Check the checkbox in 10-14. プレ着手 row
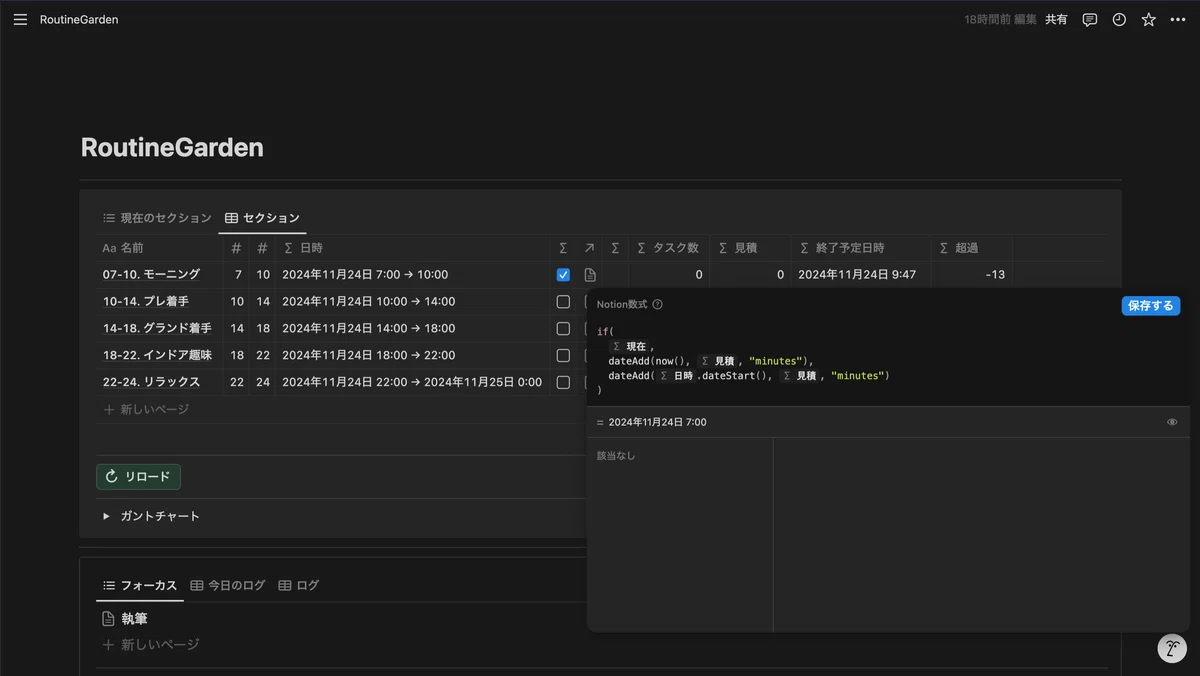Screen dimensions: 1200x676 [563, 301]
